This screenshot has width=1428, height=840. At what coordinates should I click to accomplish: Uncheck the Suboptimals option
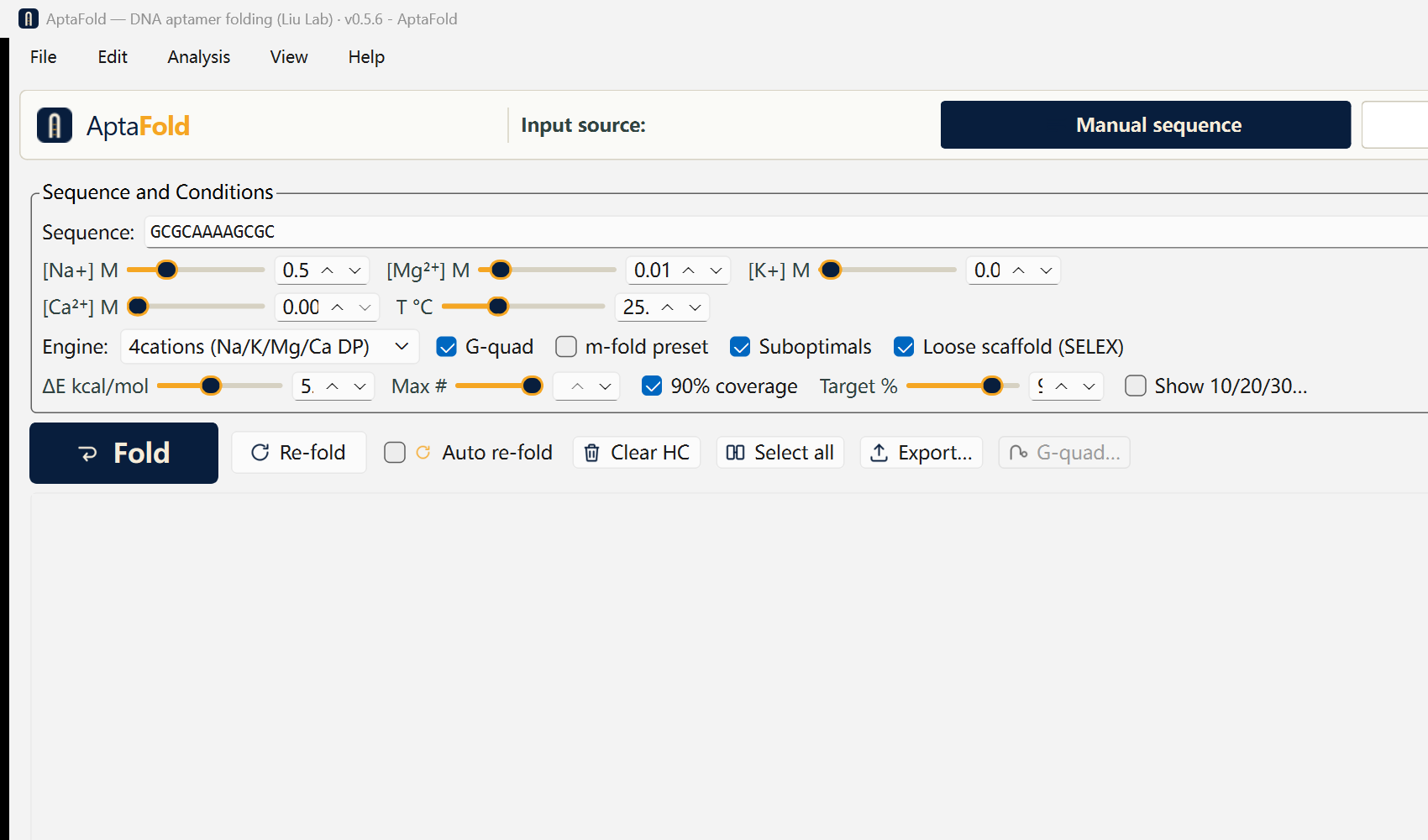[740, 347]
